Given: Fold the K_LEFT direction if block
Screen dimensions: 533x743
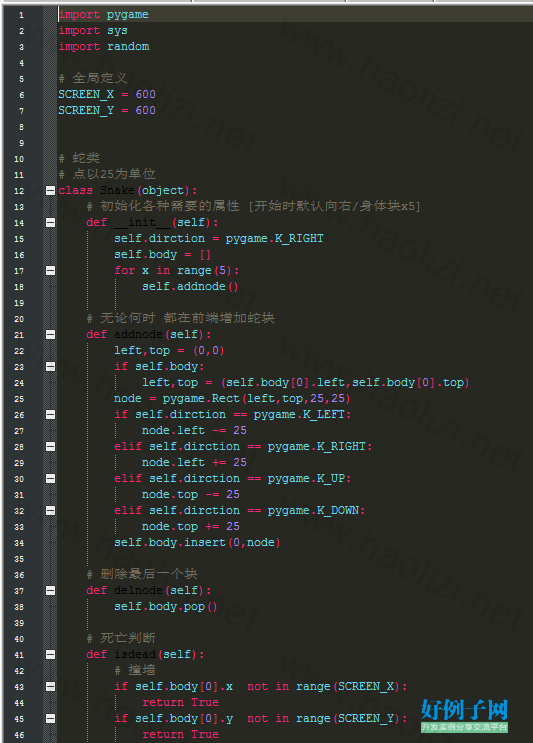Looking at the screenshot, I should pyautogui.click(x=50, y=415).
